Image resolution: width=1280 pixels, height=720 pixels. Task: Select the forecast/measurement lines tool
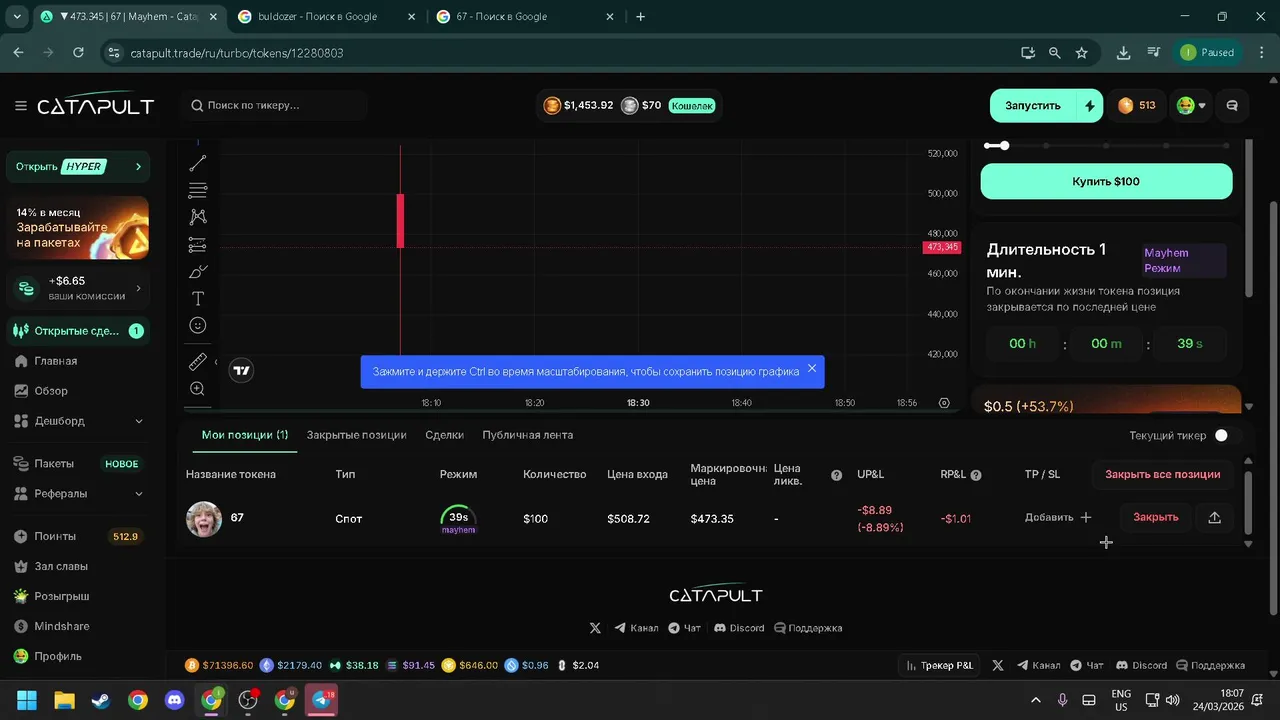198,244
